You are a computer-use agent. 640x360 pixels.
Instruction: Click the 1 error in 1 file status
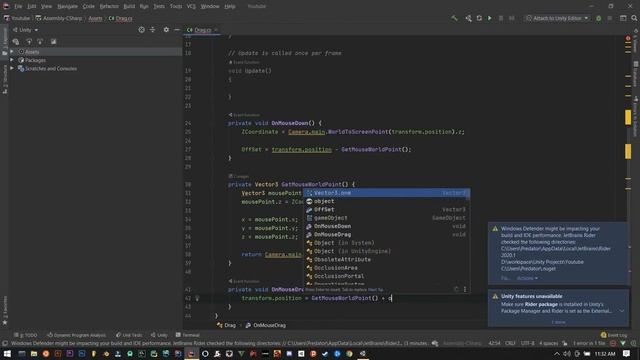coord(589,343)
